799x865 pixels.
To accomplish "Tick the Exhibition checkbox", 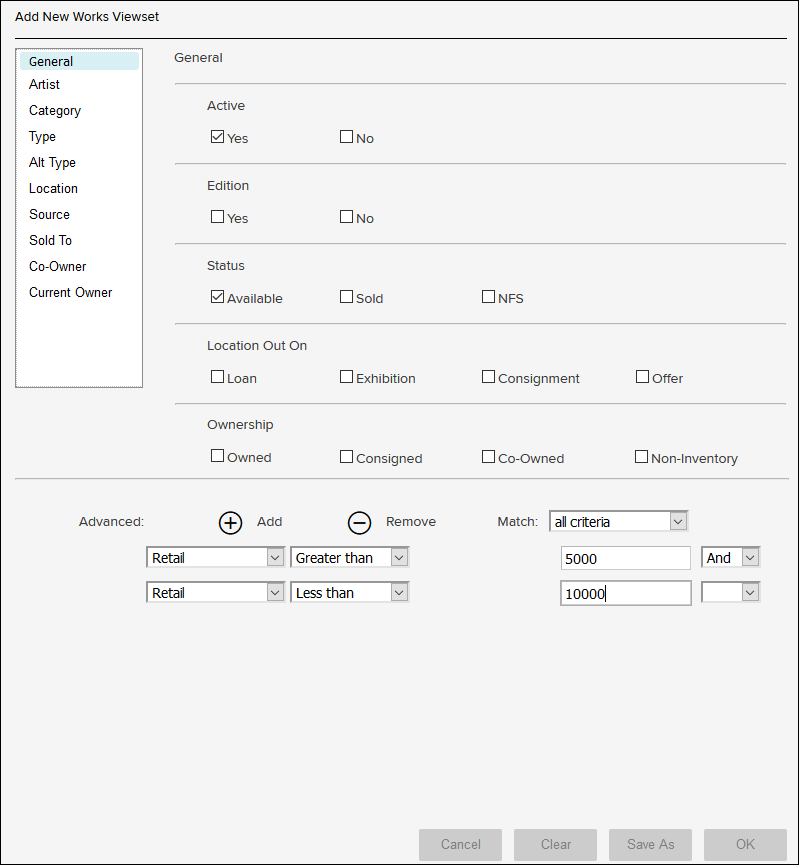I will (346, 377).
